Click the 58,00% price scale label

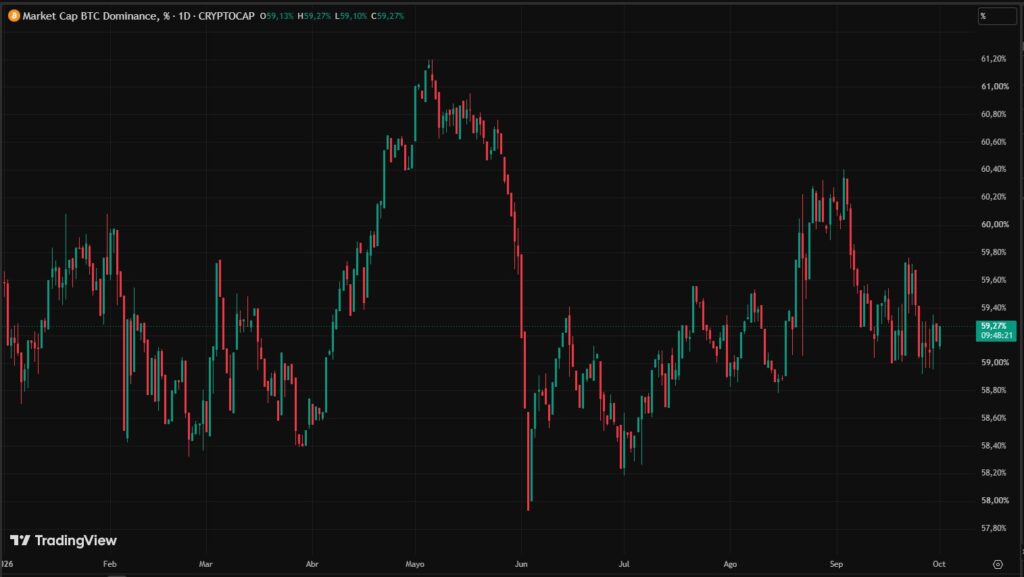(994, 501)
